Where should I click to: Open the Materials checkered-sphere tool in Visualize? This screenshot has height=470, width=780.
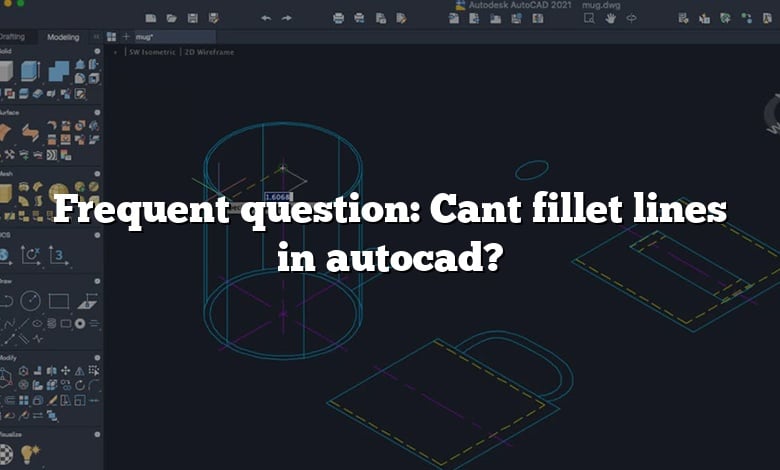[x=6, y=454]
